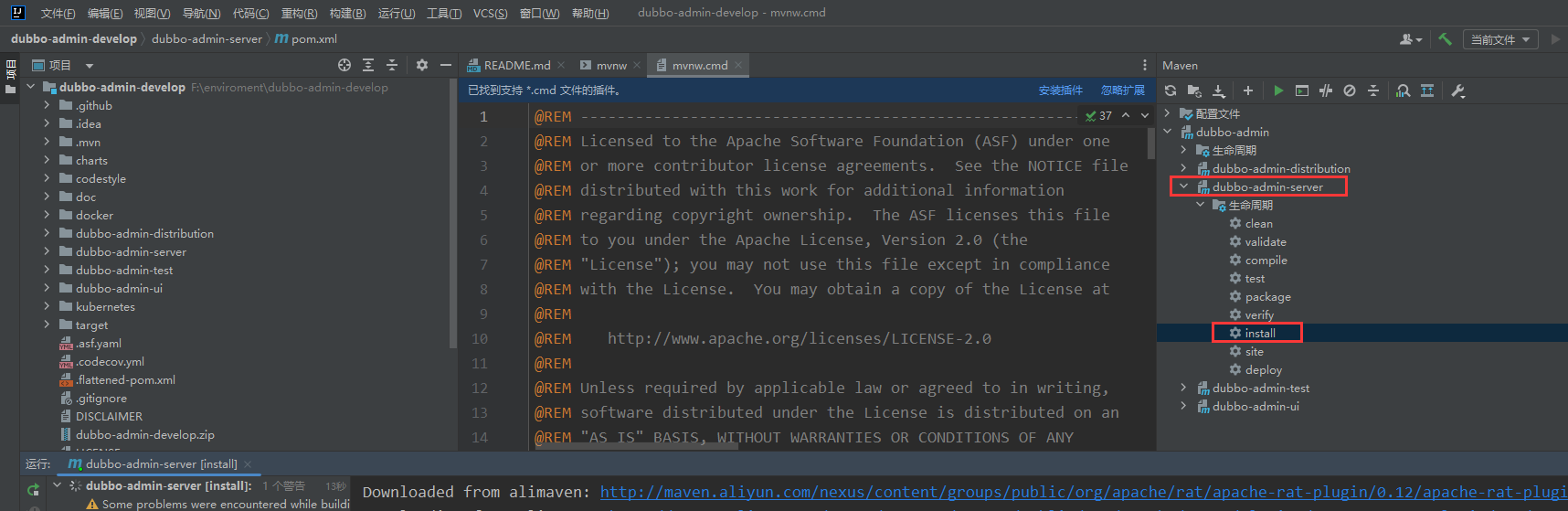Expand 配置文件 node in Maven panel
Screen dimensions: 1568x511
coord(1167,113)
